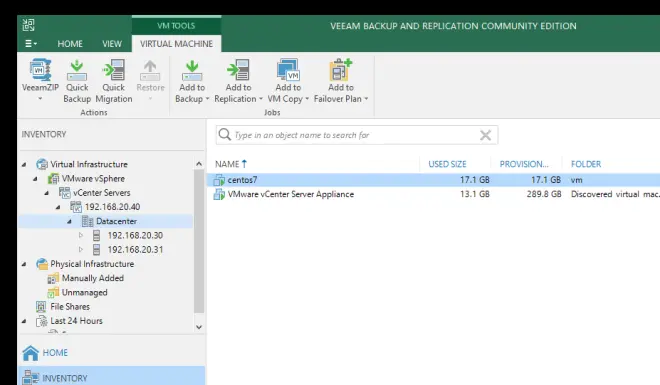Image resolution: width=660 pixels, height=385 pixels.
Task: Click the search magnifier icon
Action: [225, 135]
